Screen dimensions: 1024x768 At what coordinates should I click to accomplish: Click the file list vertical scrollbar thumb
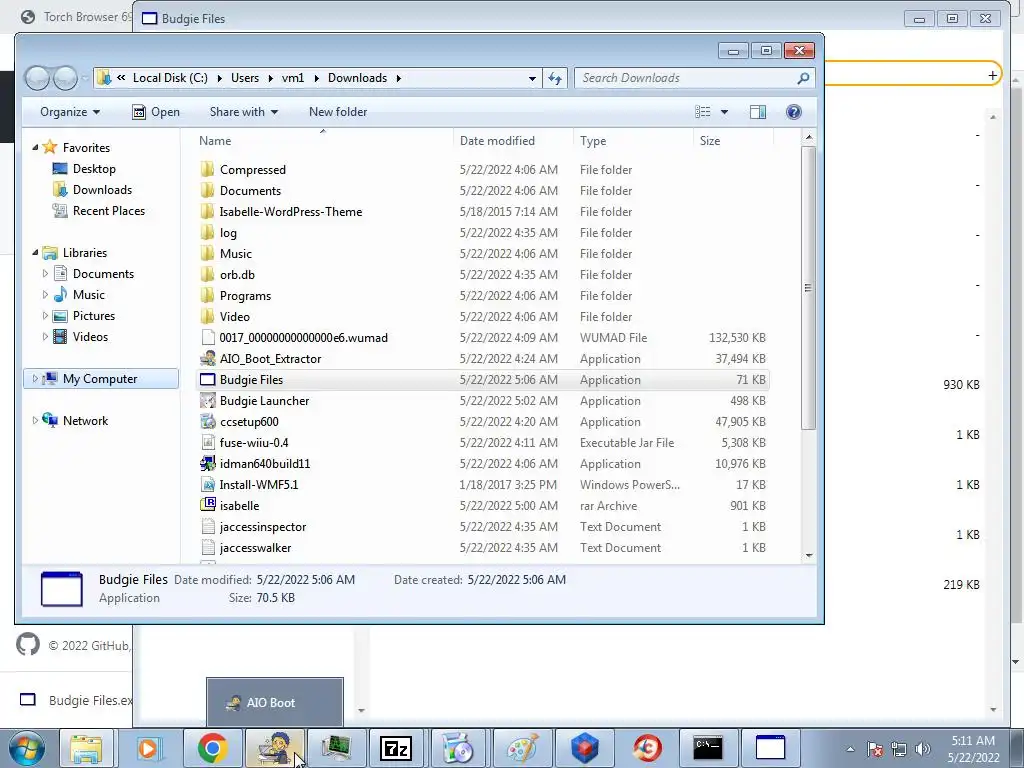point(808,287)
